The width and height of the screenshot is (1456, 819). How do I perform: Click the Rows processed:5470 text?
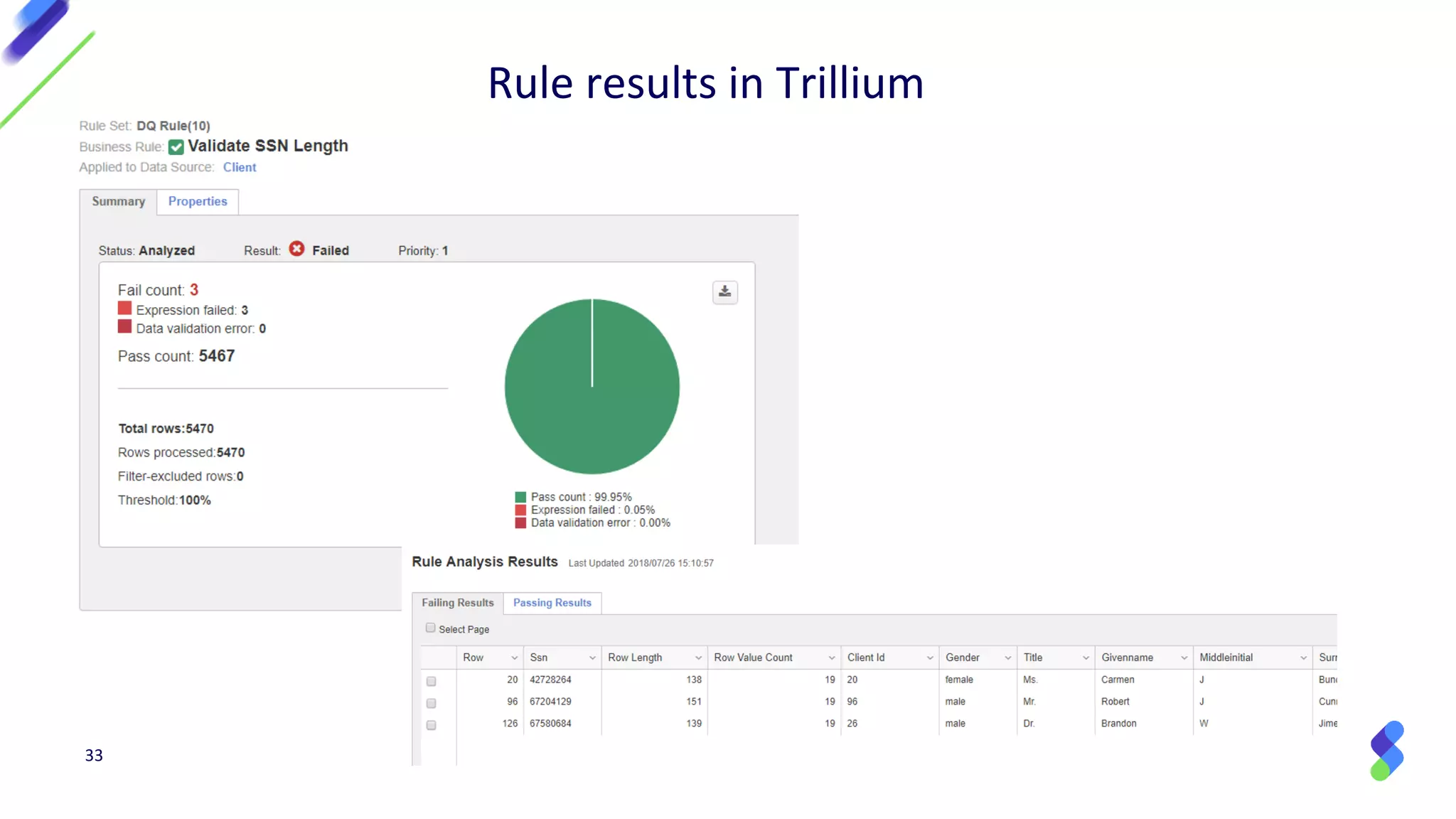181,452
